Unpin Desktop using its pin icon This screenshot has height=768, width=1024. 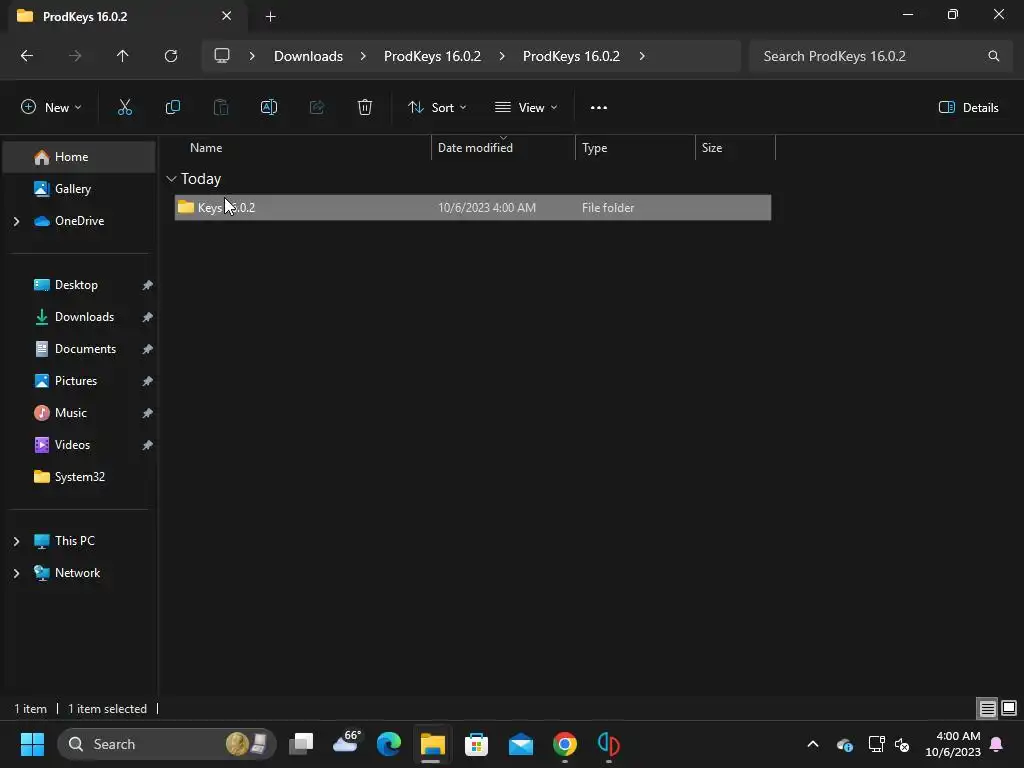(x=148, y=285)
